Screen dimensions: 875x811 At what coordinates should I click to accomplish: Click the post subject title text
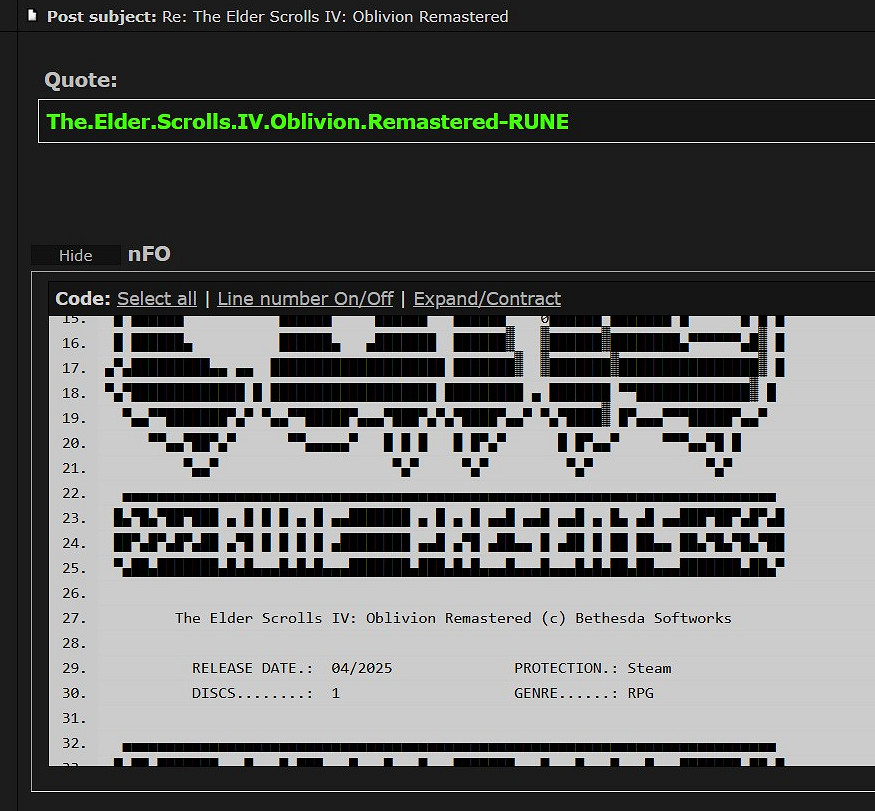coord(335,16)
